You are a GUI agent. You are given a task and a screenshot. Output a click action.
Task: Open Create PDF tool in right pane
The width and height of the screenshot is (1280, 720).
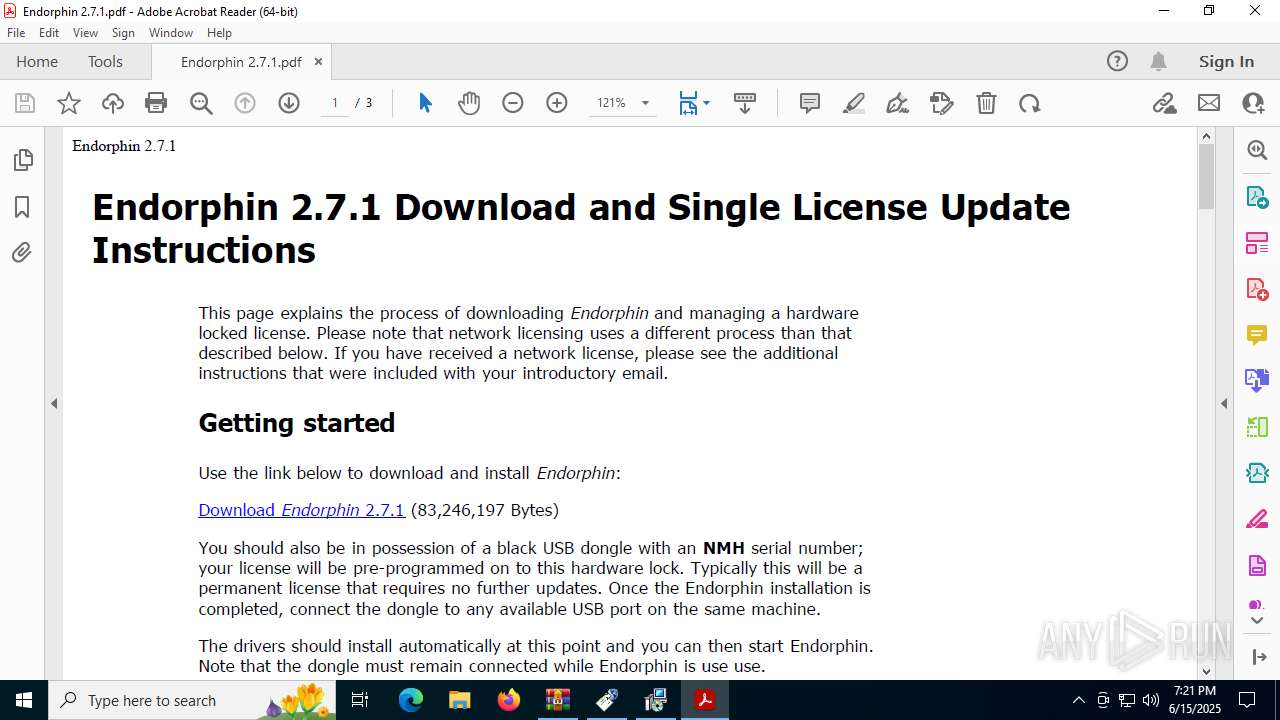pyautogui.click(x=1257, y=289)
